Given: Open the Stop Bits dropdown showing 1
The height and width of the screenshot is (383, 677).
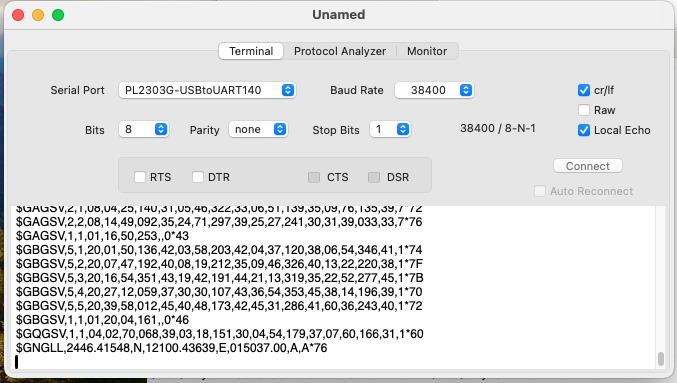Looking at the screenshot, I should (x=390, y=130).
